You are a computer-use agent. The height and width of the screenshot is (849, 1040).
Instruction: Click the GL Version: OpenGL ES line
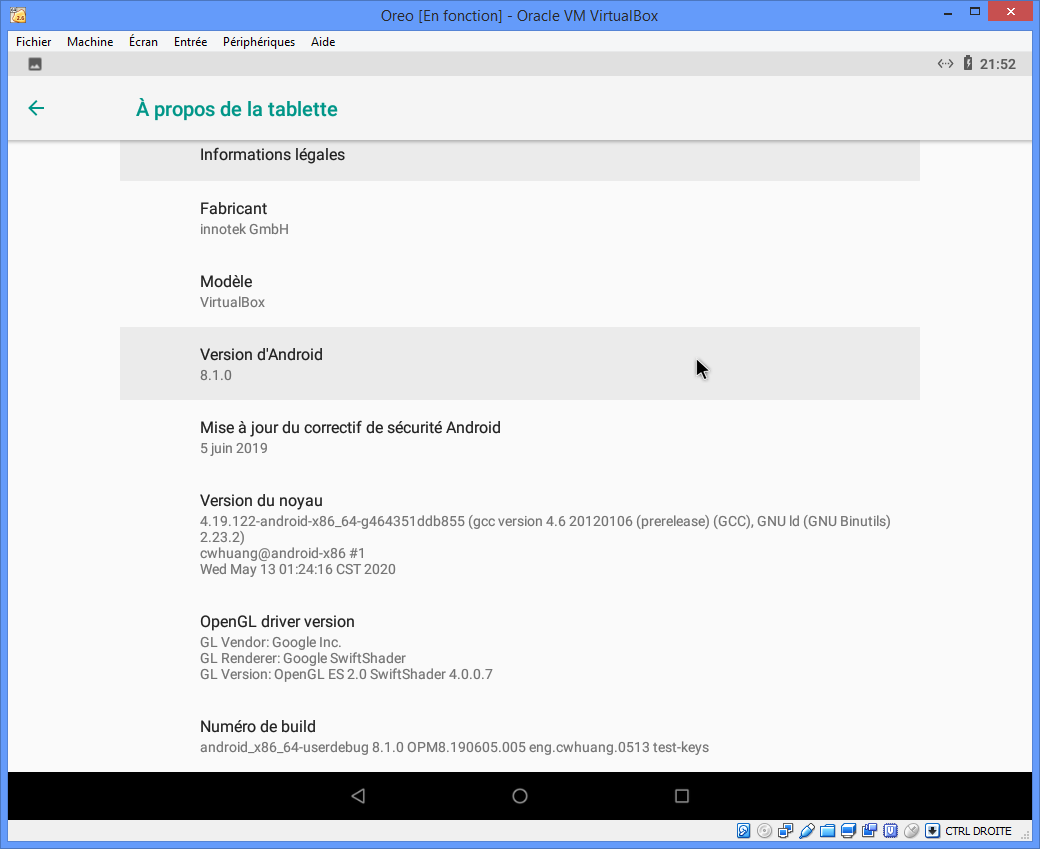click(346, 674)
